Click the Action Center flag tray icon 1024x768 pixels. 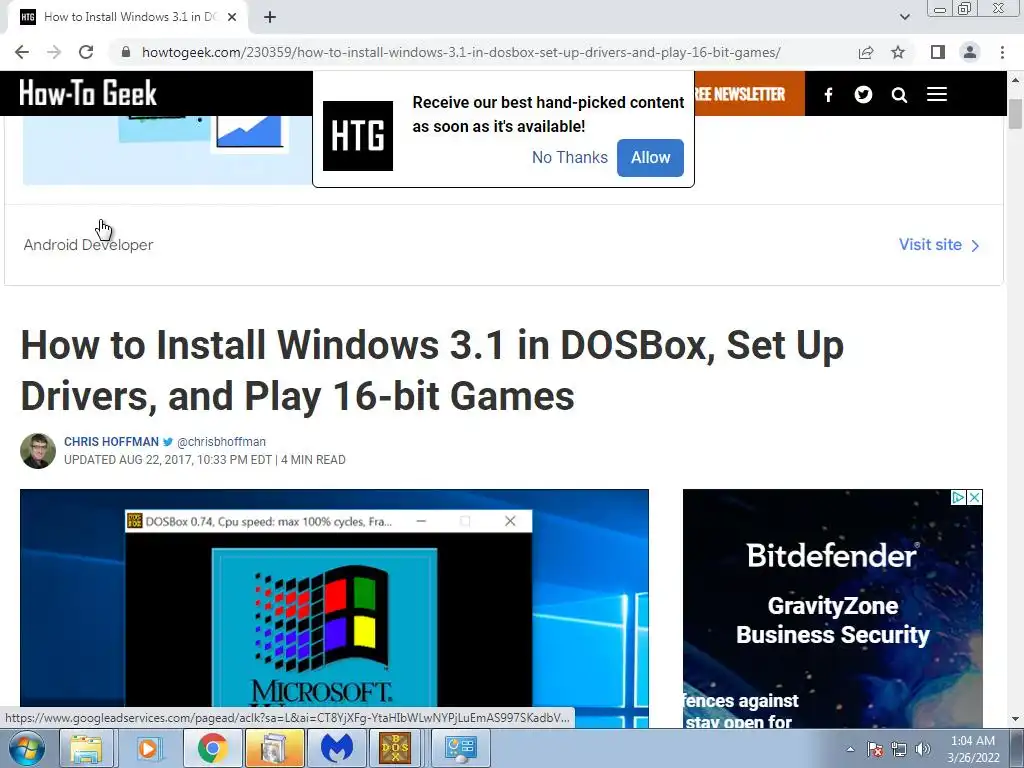tap(875, 749)
